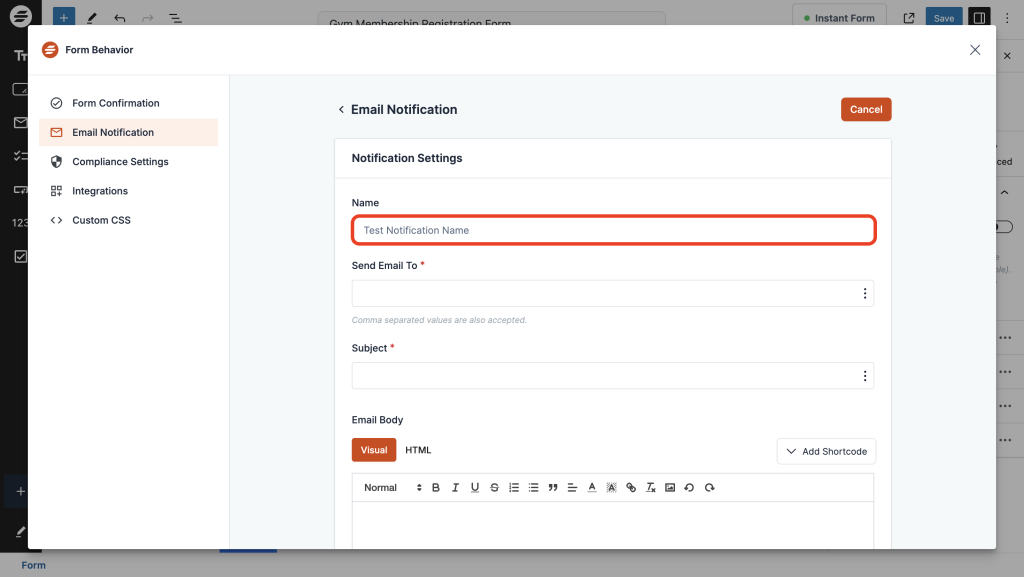
Task: Open the text color picker
Action: click(x=592, y=488)
